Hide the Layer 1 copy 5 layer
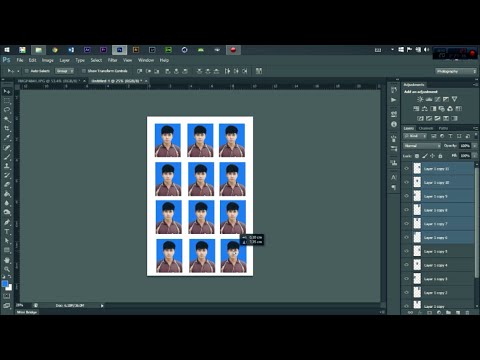The width and height of the screenshot is (480, 360). [406, 251]
